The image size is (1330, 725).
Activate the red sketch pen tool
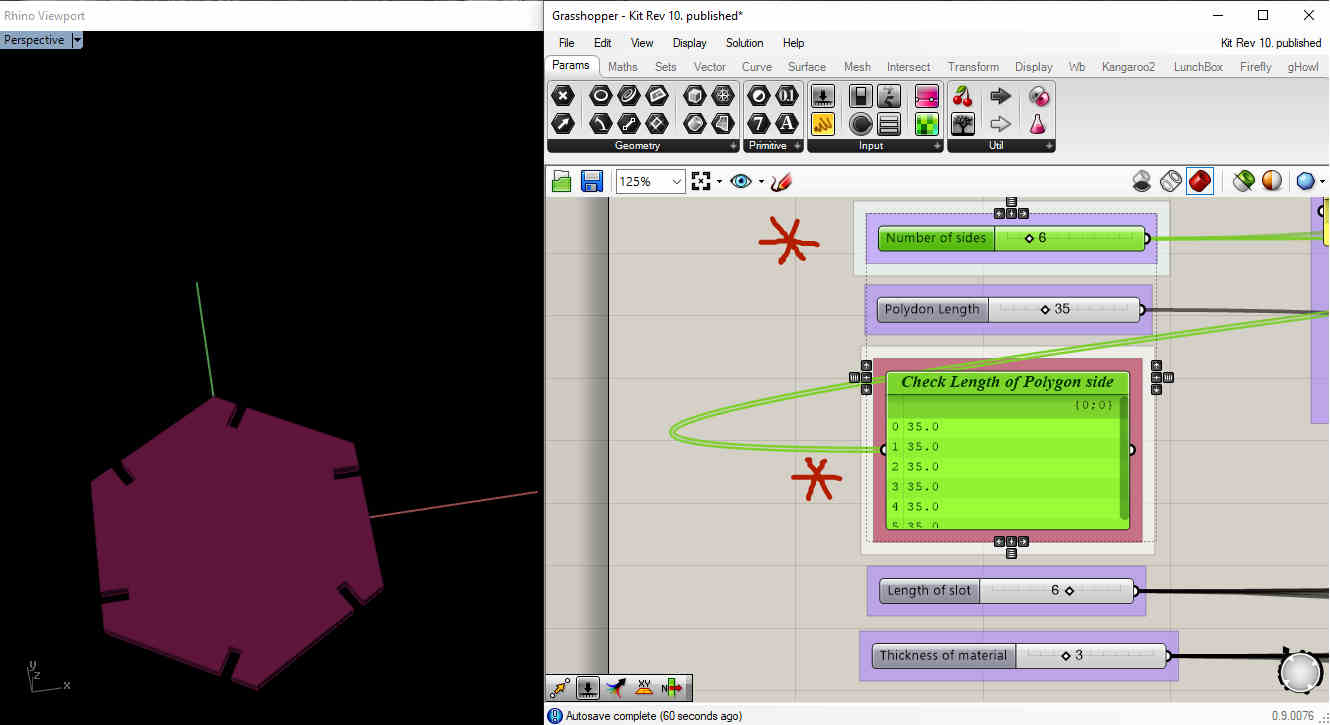[x=781, y=181]
